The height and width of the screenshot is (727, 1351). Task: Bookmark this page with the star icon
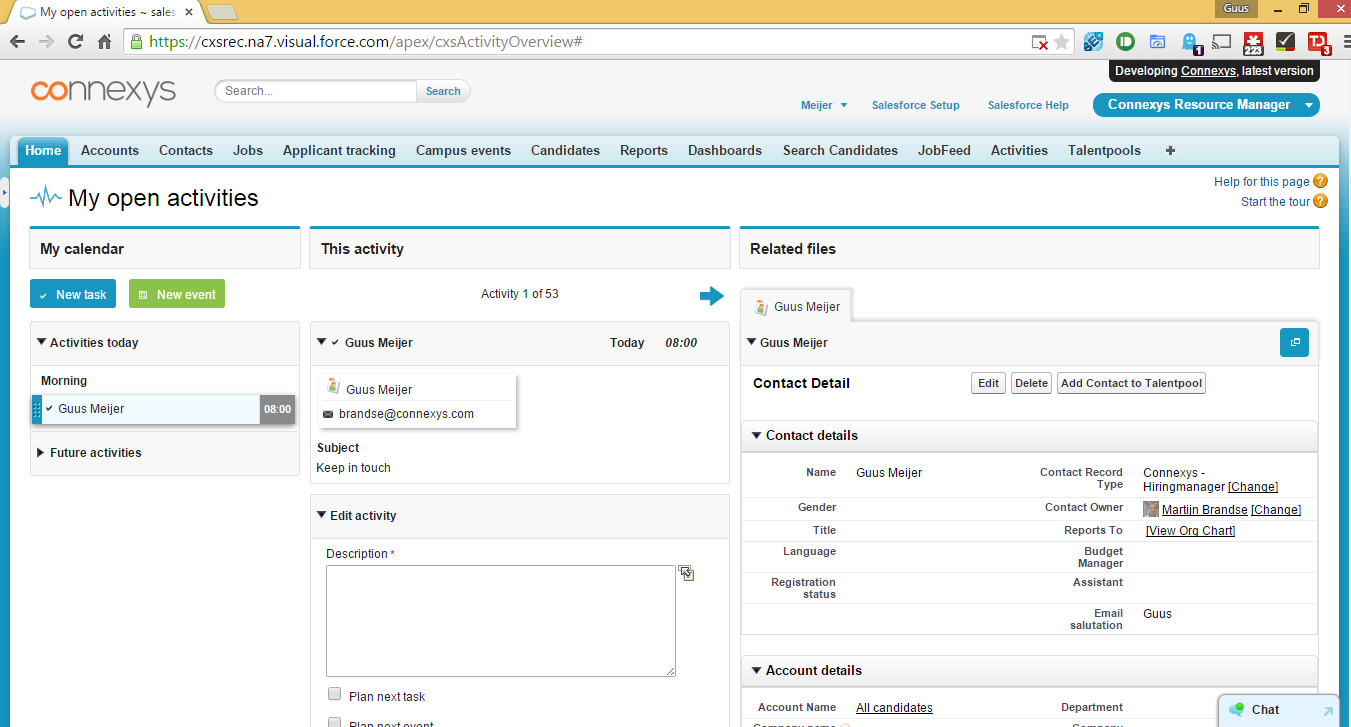tap(1062, 42)
